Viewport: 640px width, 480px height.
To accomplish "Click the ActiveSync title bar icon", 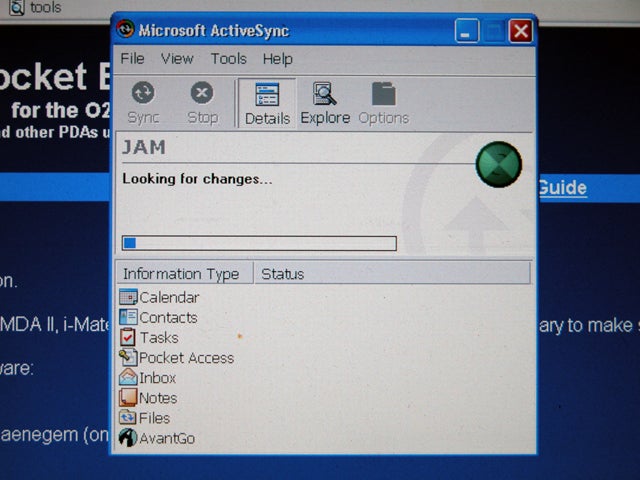I will (x=125, y=29).
